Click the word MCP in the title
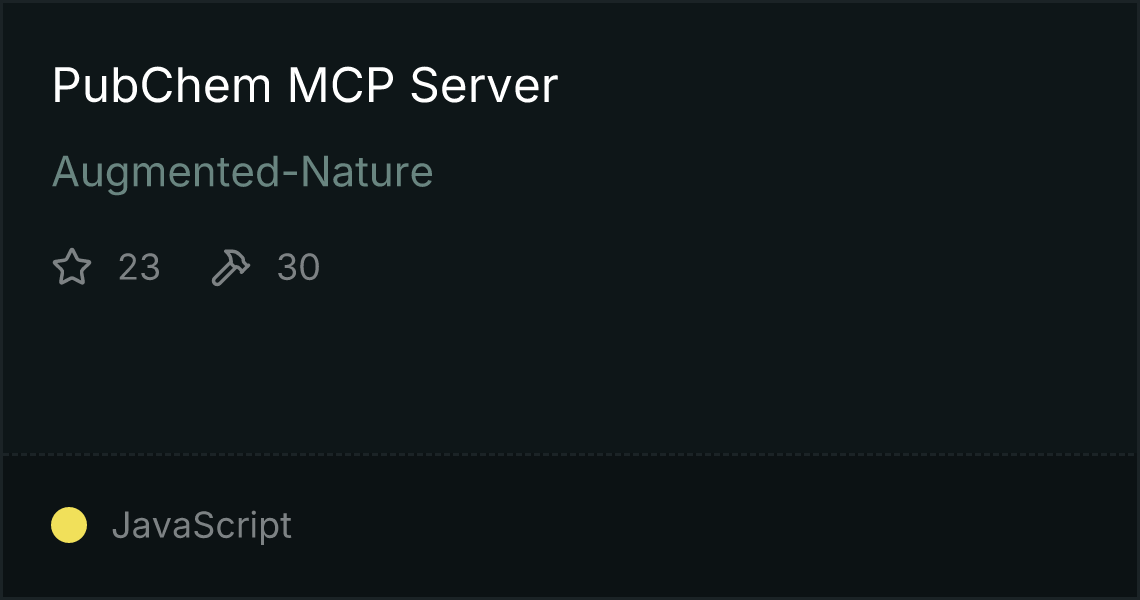 point(341,85)
